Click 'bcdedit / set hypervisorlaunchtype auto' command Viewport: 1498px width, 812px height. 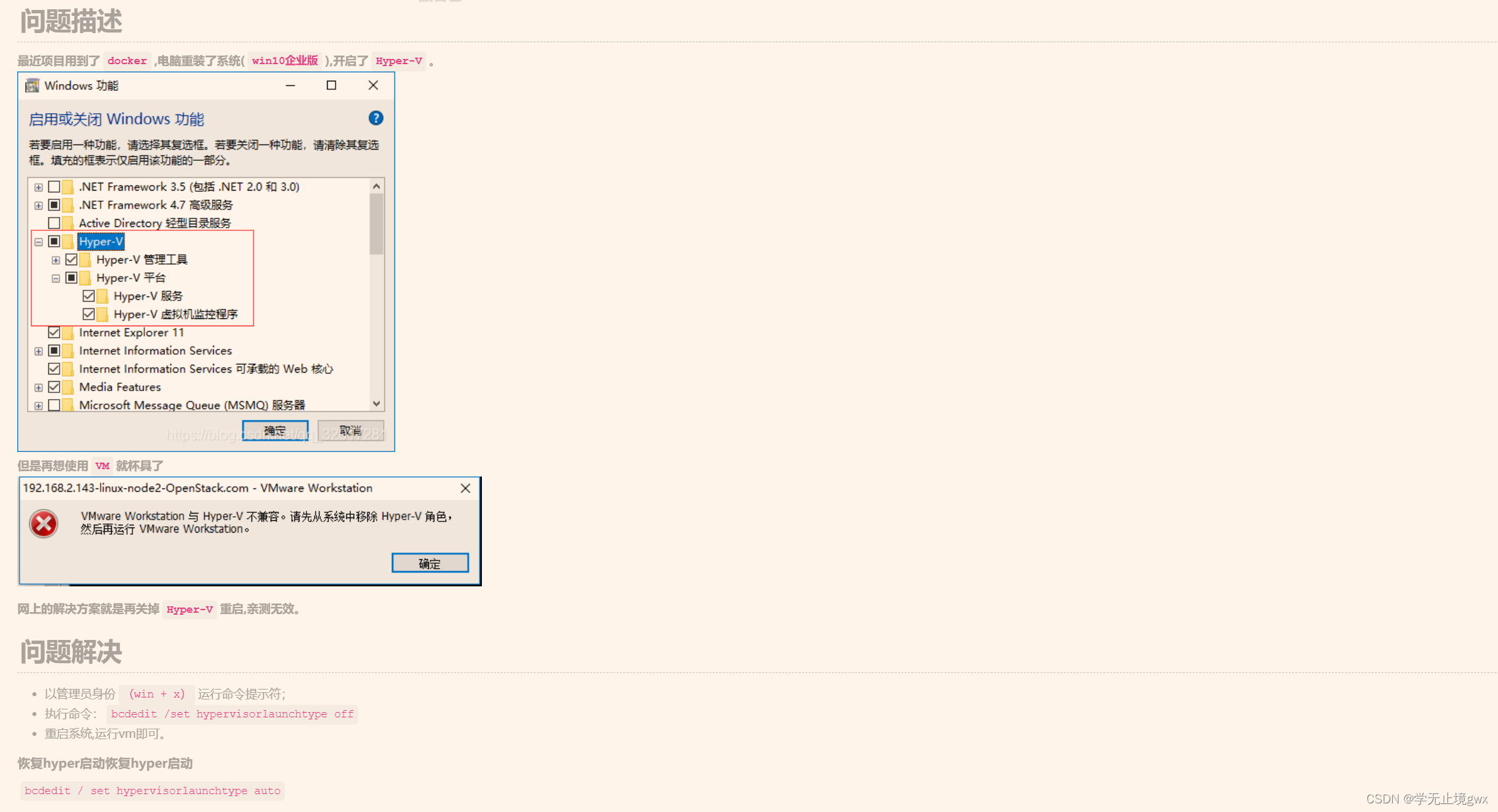pos(152,791)
